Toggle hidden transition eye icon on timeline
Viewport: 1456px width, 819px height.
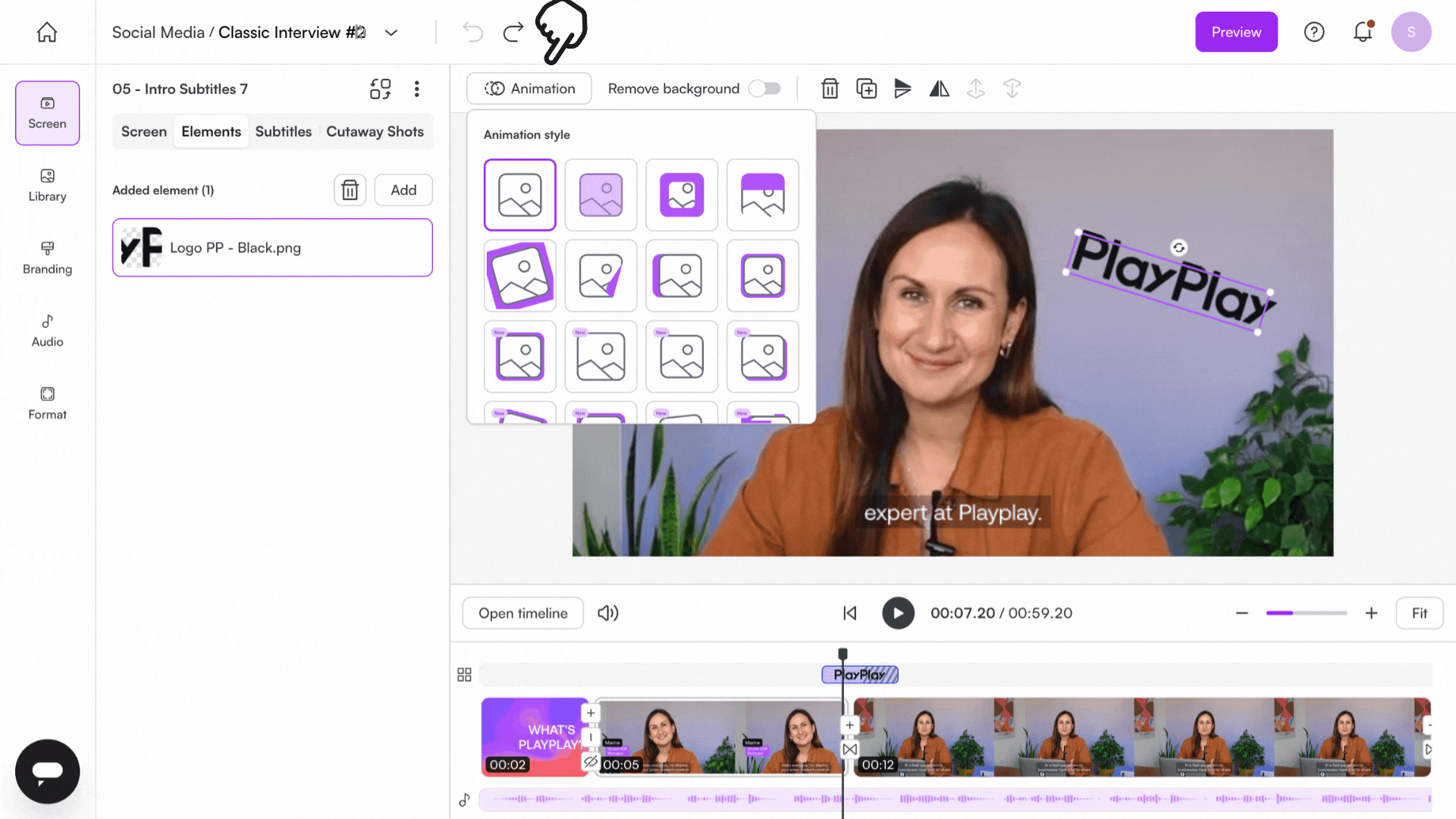(x=591, y=761)
